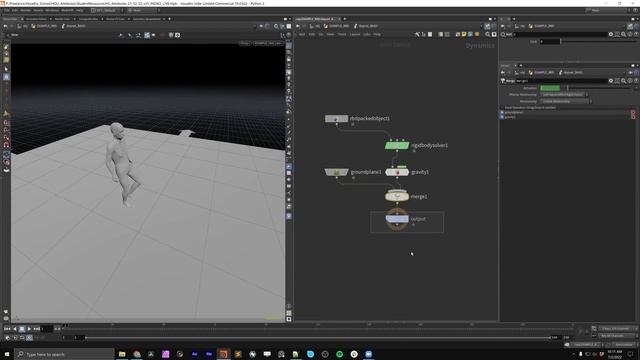The image size is (640, 360).
Task: Toggle the gravity1 input operator checkbox
Action: [502, 117]
